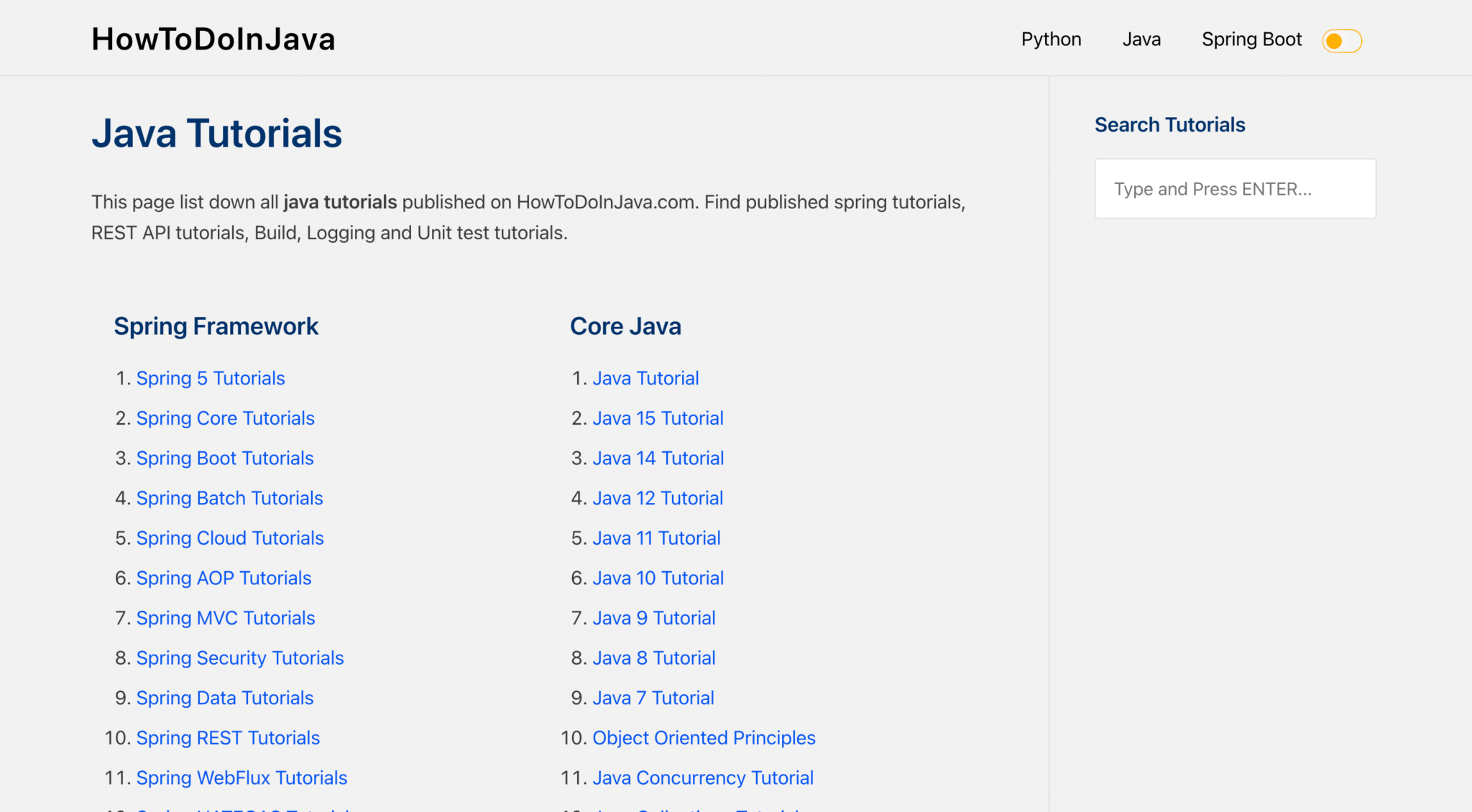
Task: Open Object Oriented Principles link
Action: 704,738
